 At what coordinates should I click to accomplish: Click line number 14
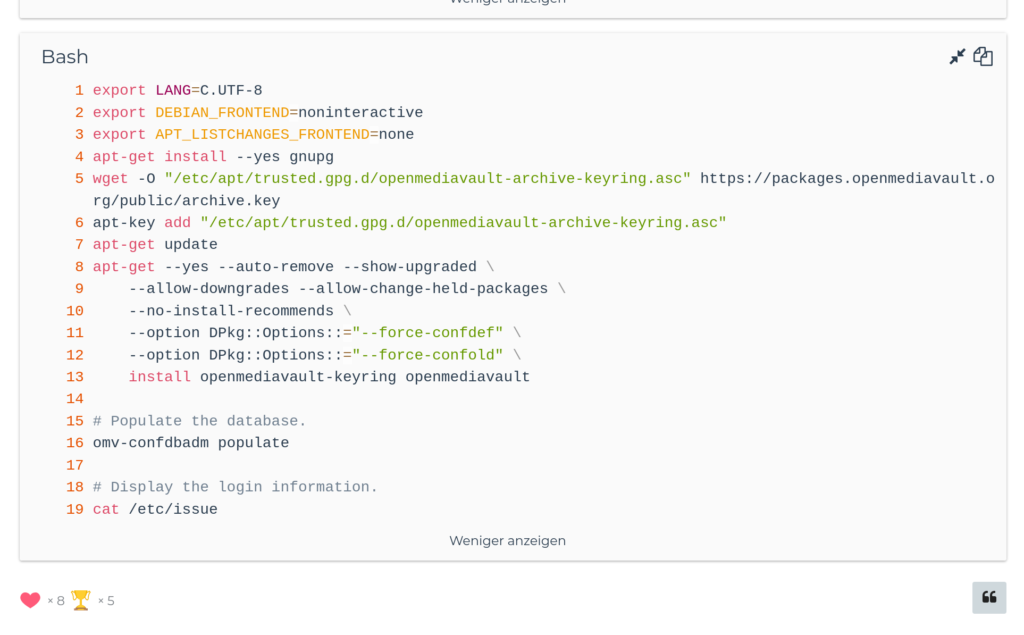(74, 399)
